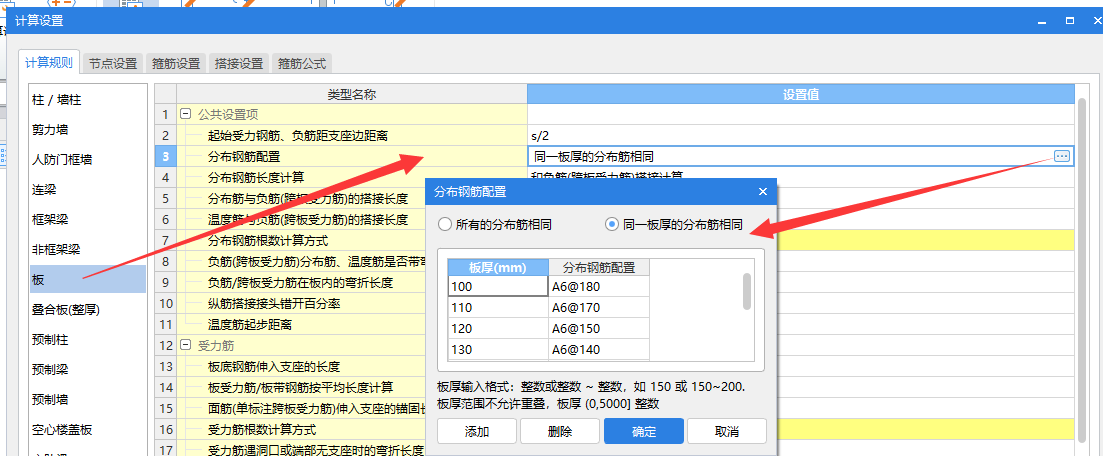Select 预制梁 in component list
This screenshot has width=1103, height=456.
pyautogui.click(x=88, y=369)
